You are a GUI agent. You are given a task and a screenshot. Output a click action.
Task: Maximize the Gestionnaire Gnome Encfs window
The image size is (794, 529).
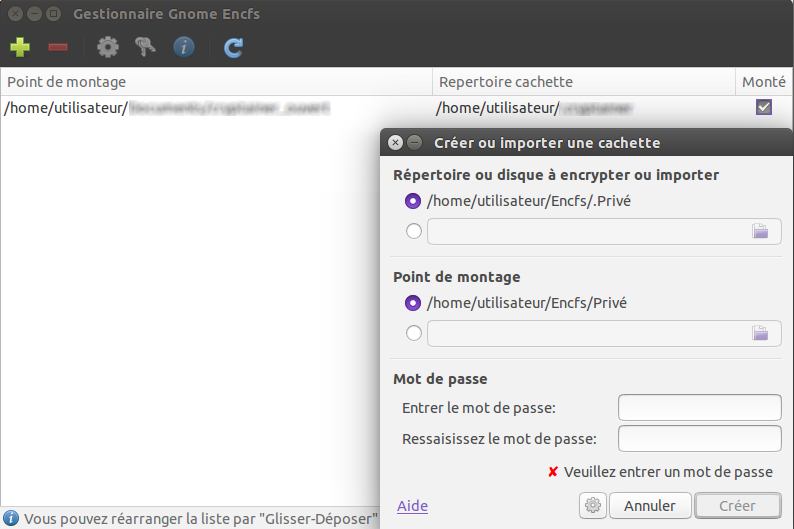(53, 14)
